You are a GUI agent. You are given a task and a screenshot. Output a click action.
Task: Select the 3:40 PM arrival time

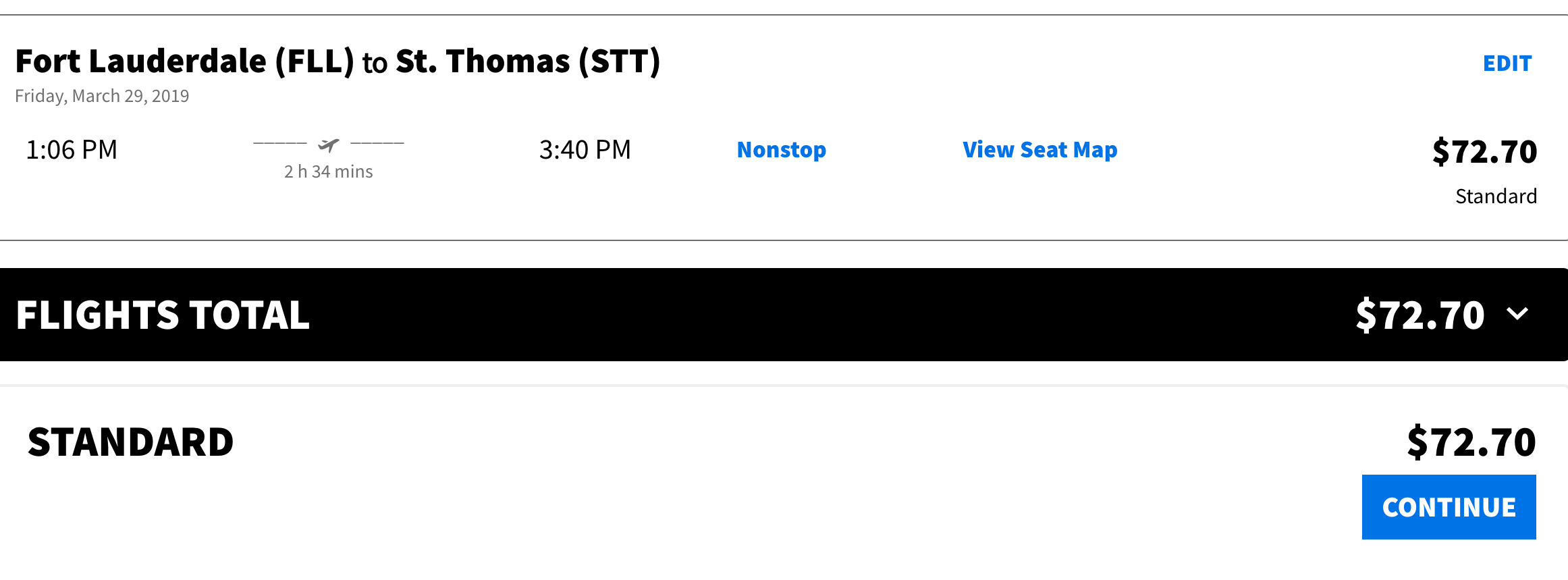point(585,150)
